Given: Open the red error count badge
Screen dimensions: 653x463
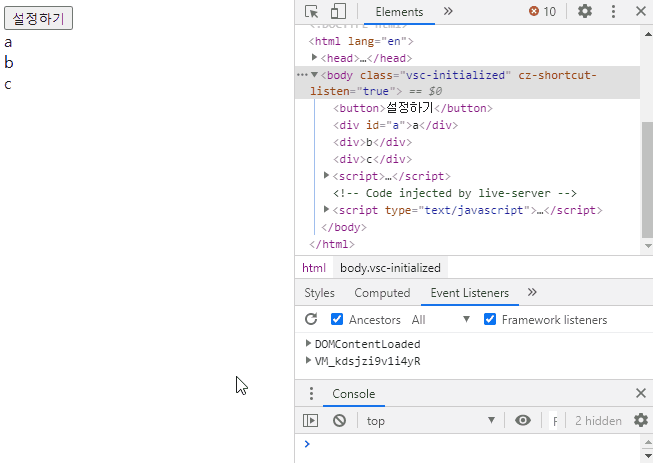Looking at the screenshot, I should (x=543, y=11).
